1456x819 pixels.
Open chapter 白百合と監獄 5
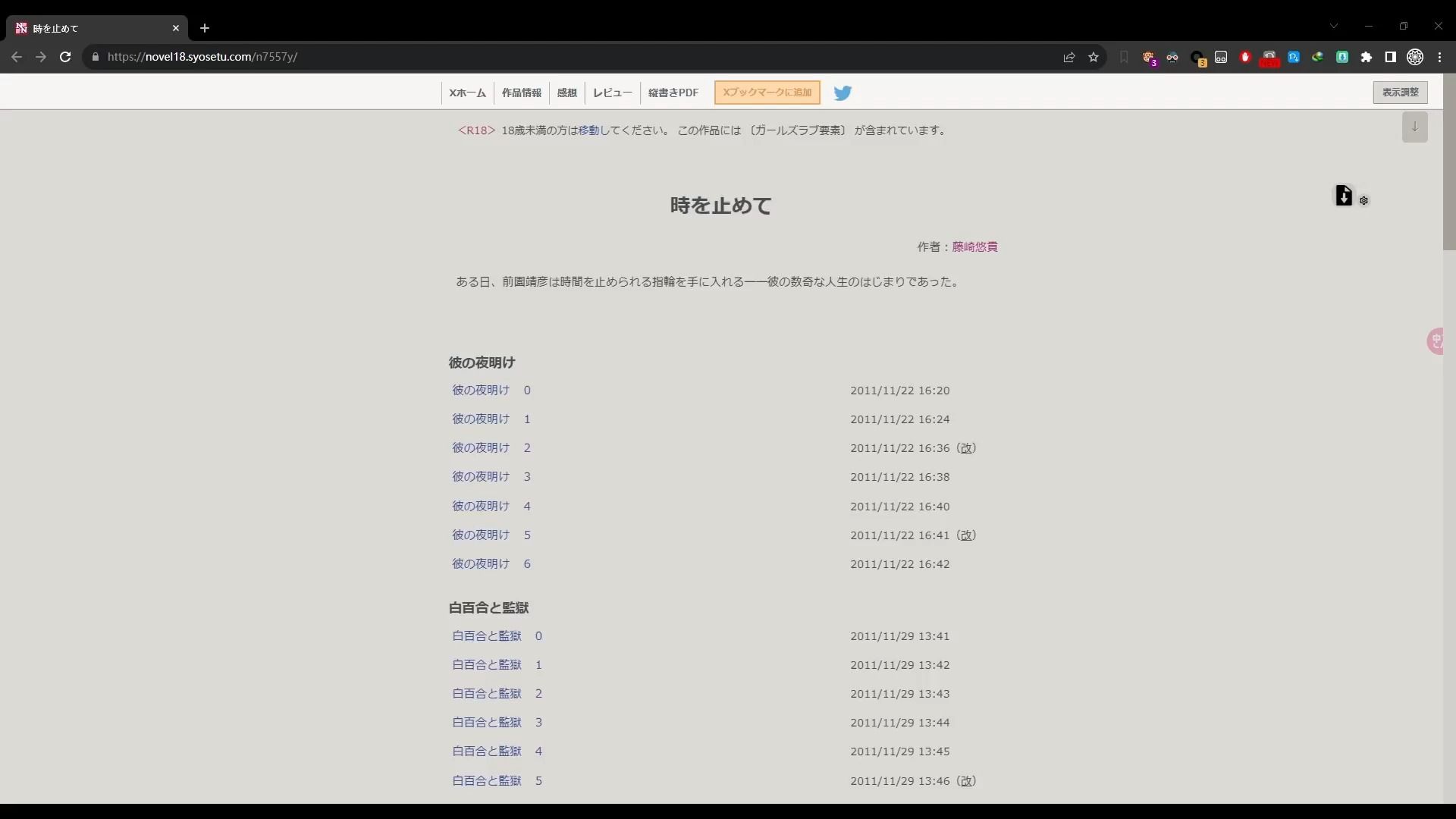pyautogui.click(x=497, y=781)
